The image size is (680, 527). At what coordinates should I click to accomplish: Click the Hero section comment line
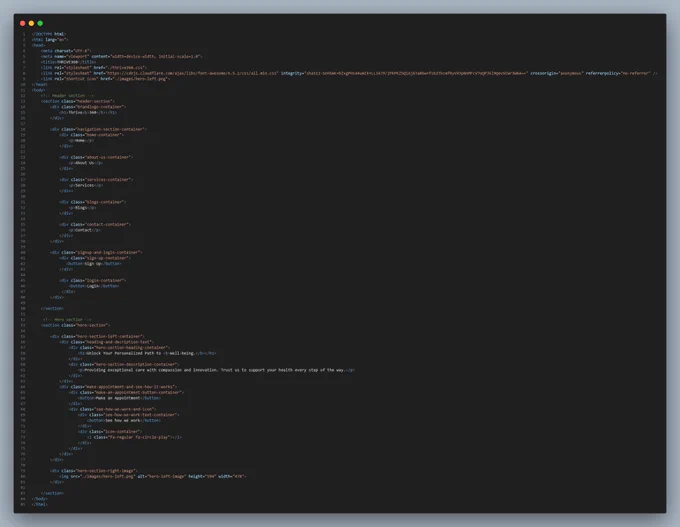(67, 320)
